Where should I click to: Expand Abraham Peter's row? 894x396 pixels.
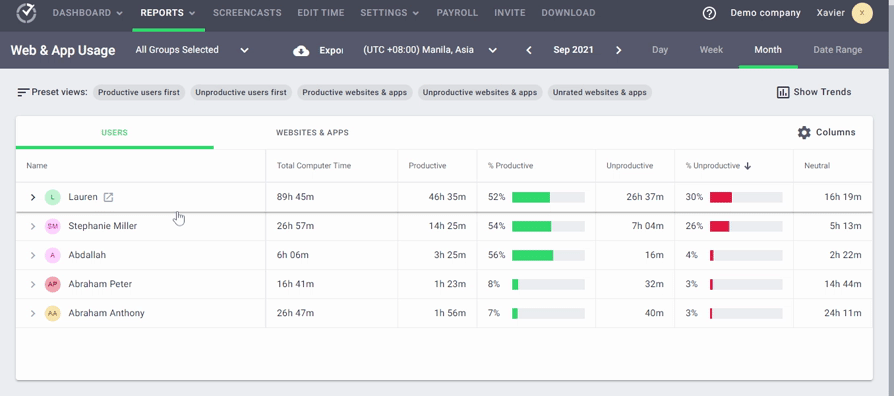[33, 284]
